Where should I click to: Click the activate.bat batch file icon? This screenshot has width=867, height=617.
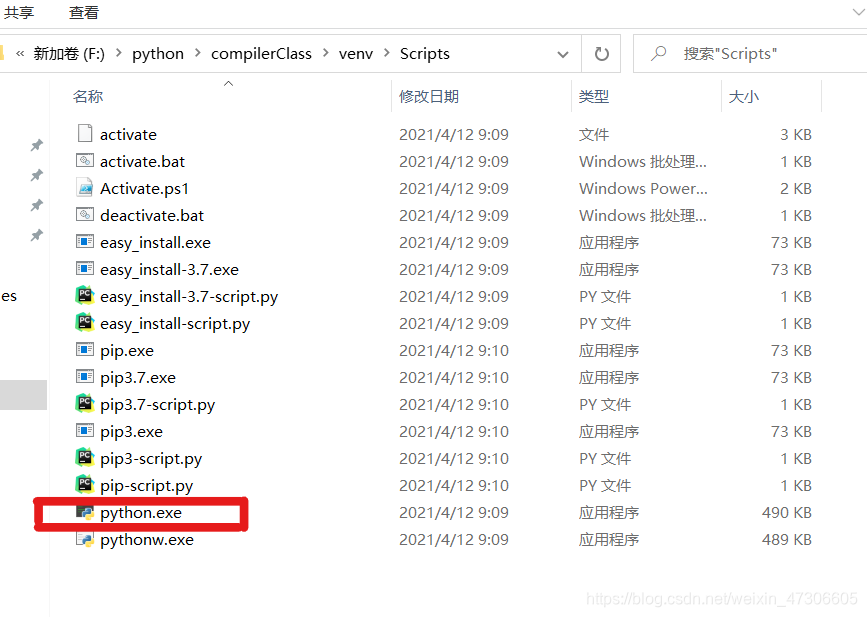pyautogui.click(x=84, y=161)
